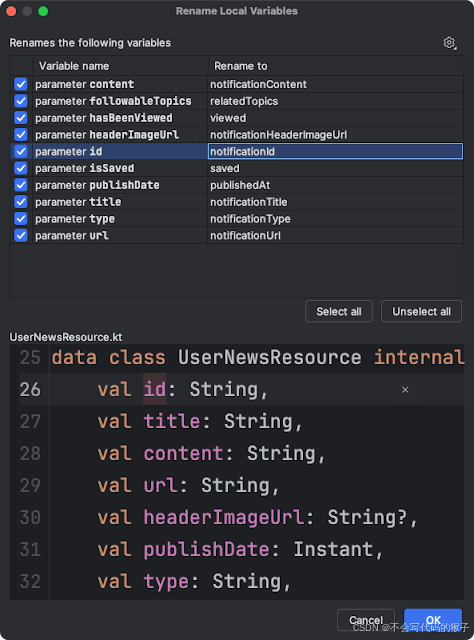Confirm renames with the OK button
474x640 pixels.
point(433,620)
